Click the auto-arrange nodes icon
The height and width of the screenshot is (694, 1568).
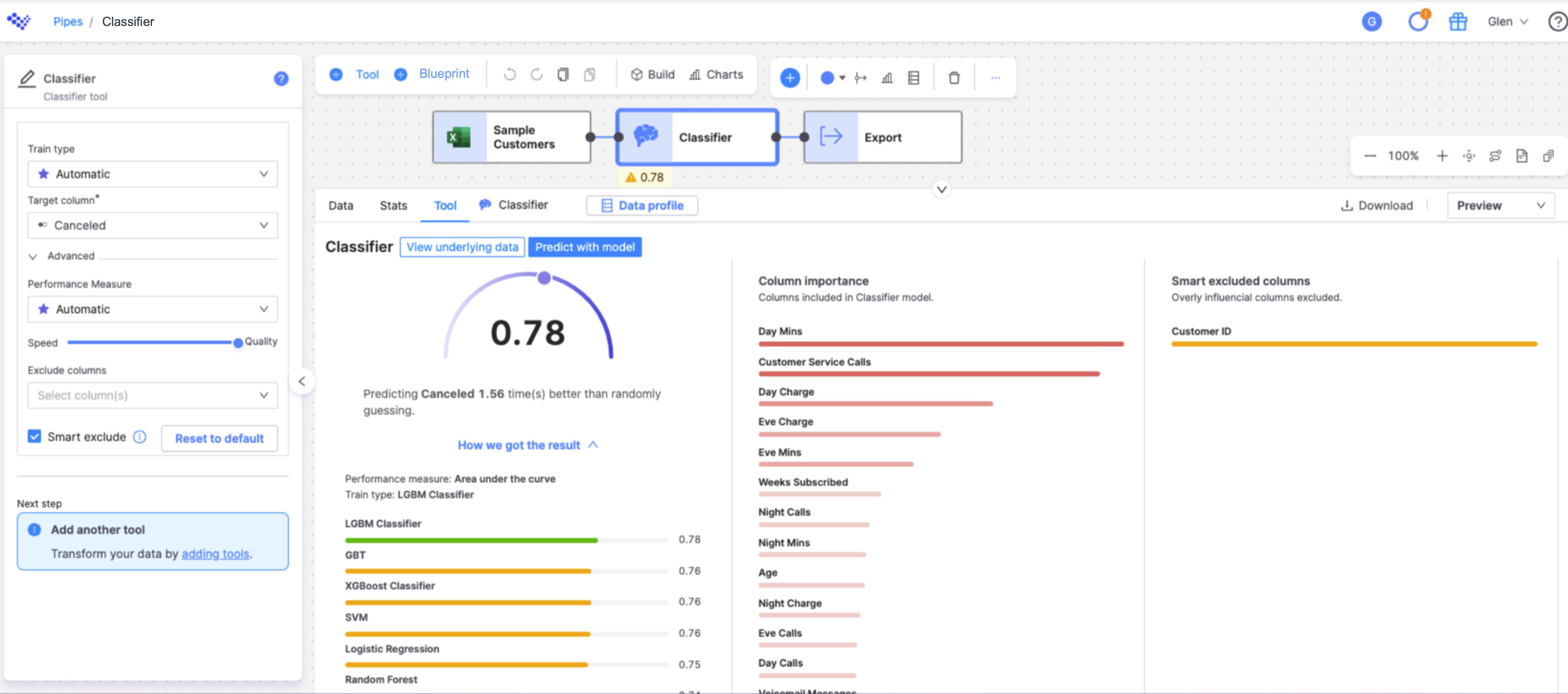point(1495,156)
